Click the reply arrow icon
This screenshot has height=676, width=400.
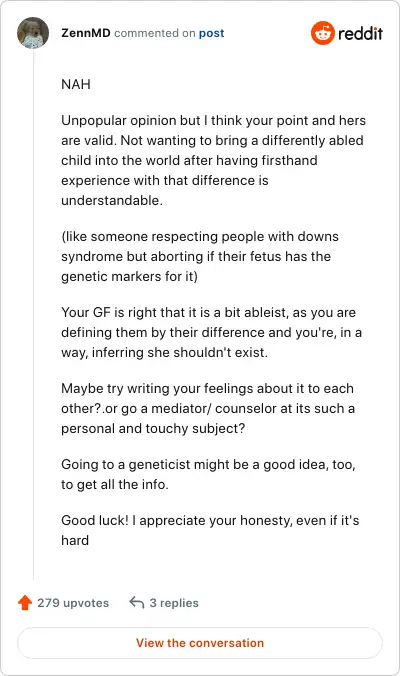pyautogui.click(x=137, y=602)
